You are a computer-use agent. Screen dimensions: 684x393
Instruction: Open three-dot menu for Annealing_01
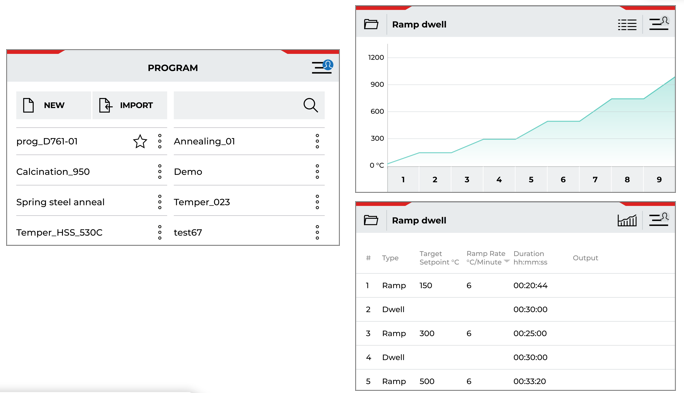317,141
